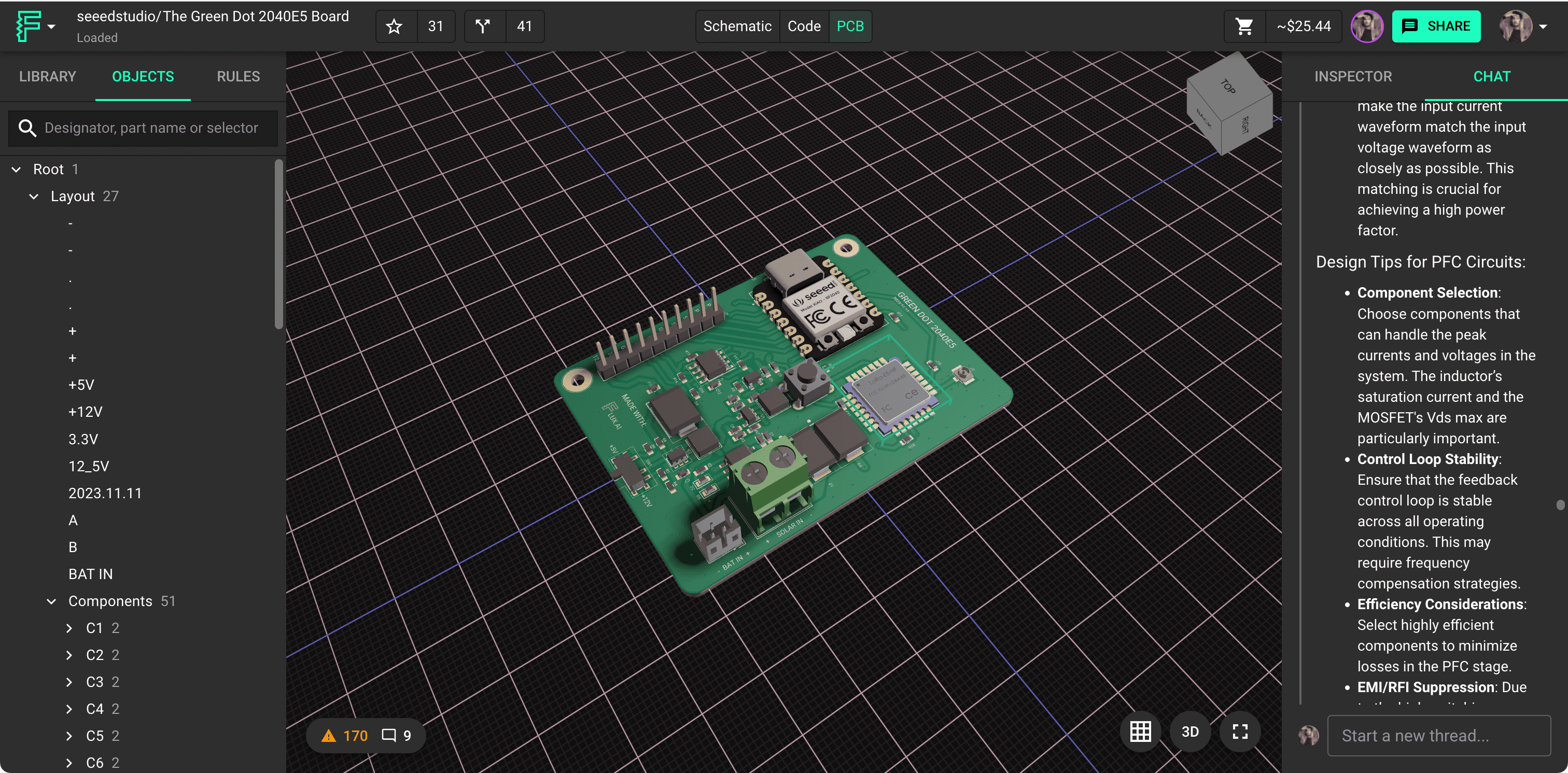Toggle the grid display button
The image size is (1568, 773).
[1140, 732]
